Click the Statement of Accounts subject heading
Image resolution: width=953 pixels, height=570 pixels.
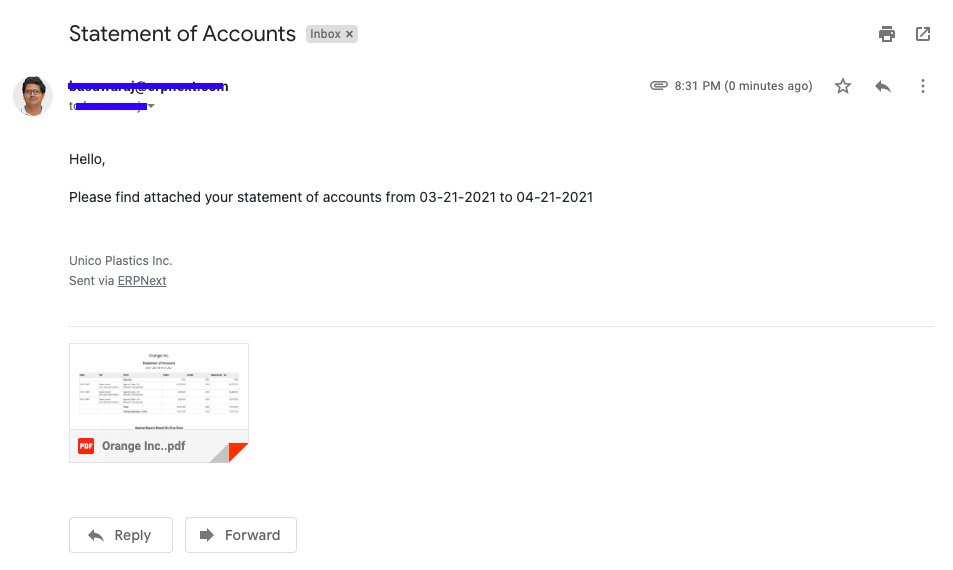[182, 34]
